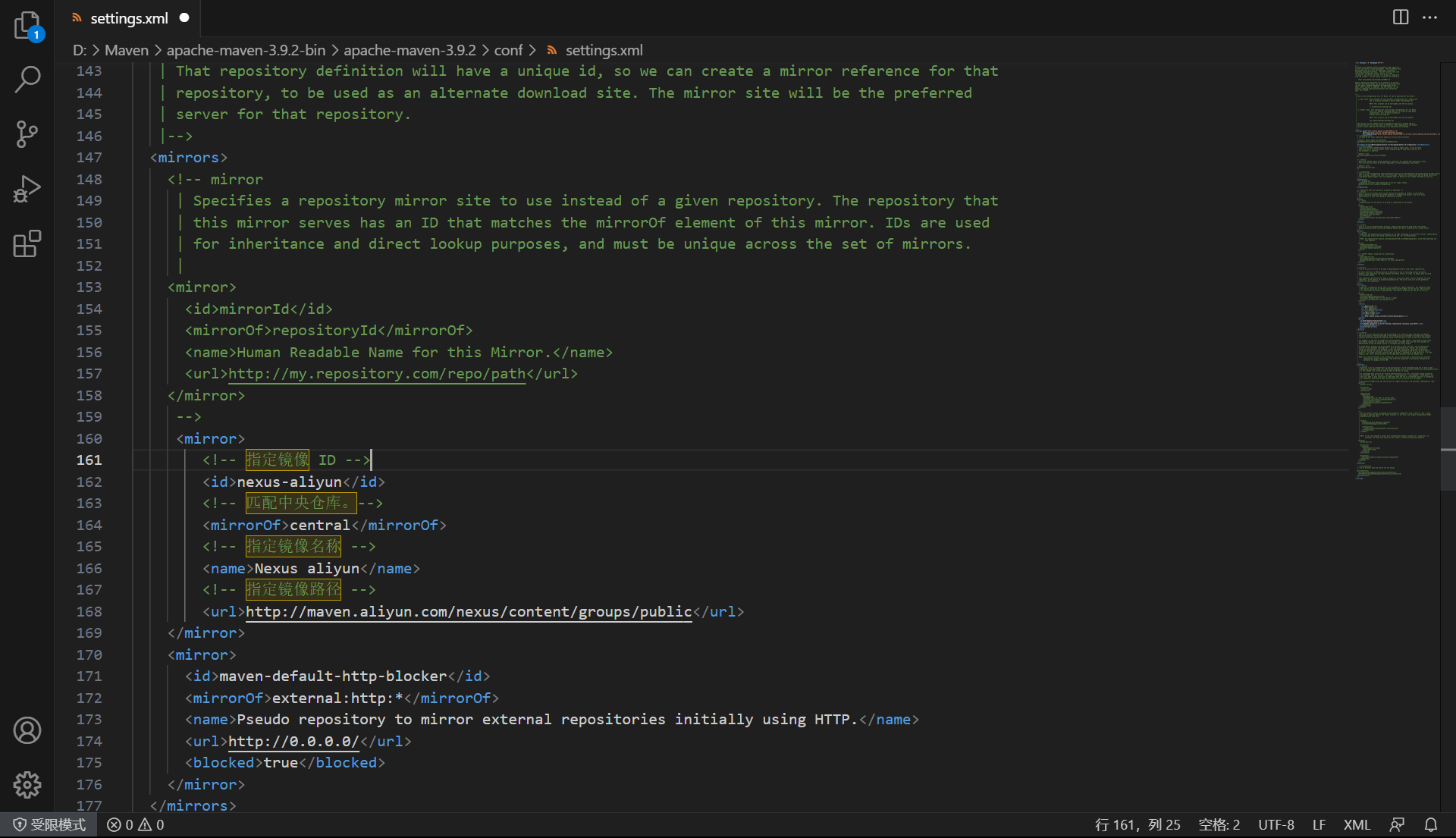Click breadcrumb conf folder
This screenshot has height=838, width=1456.
click(x=508, y=50)
